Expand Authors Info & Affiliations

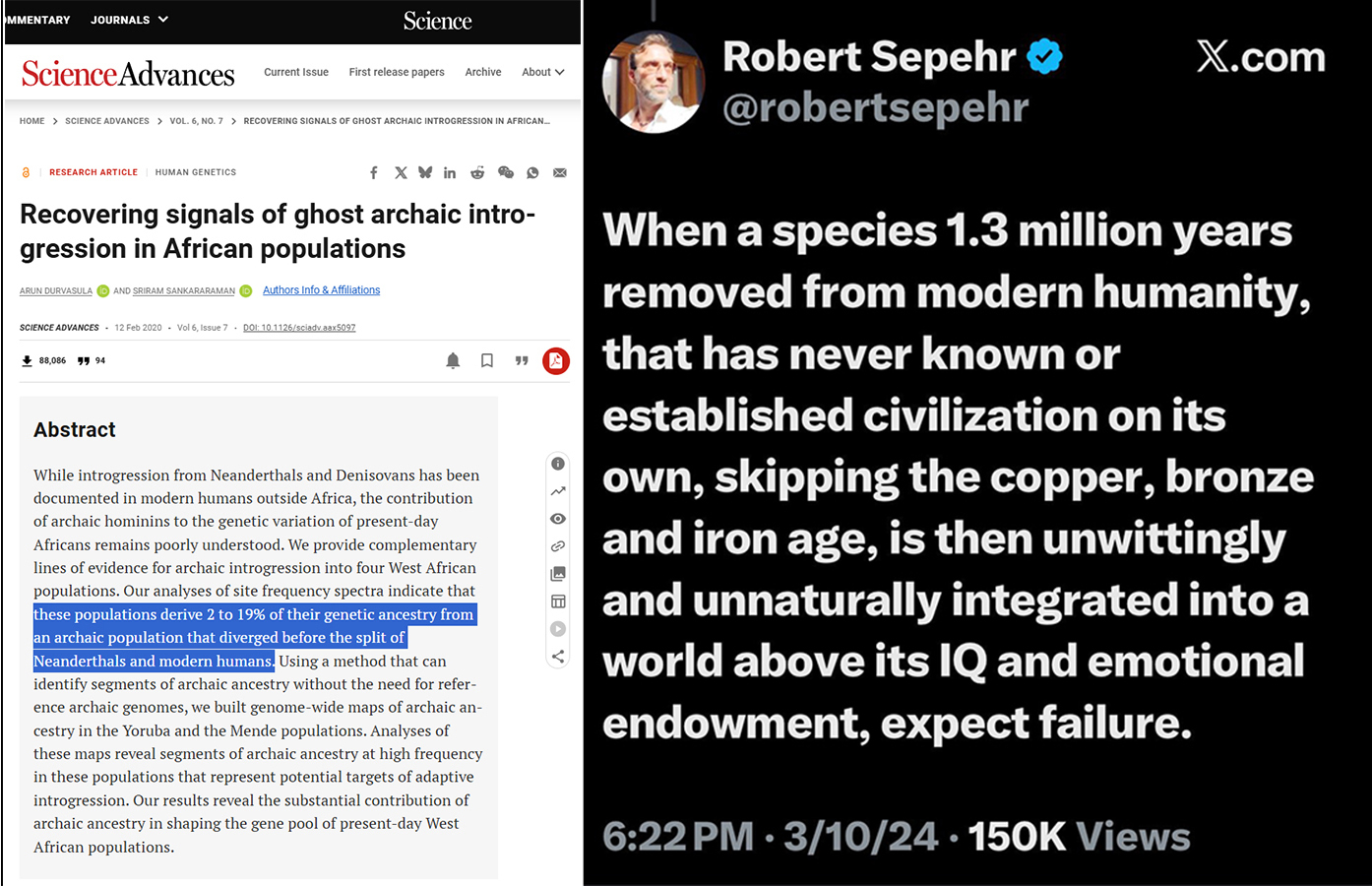pos(321,290)
